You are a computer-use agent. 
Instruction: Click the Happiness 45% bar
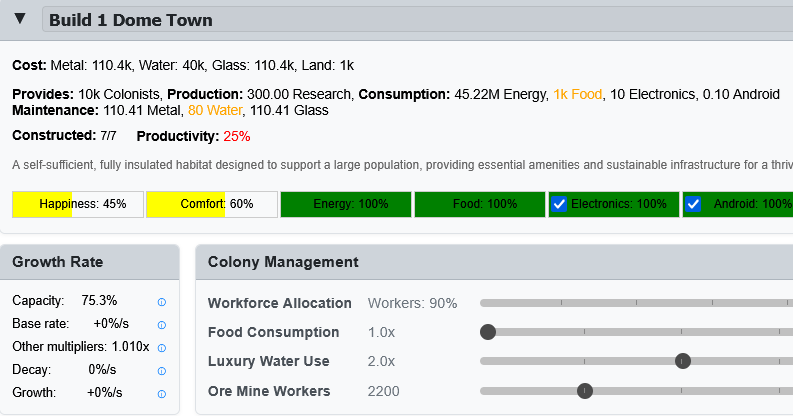(x=78, y=204)
